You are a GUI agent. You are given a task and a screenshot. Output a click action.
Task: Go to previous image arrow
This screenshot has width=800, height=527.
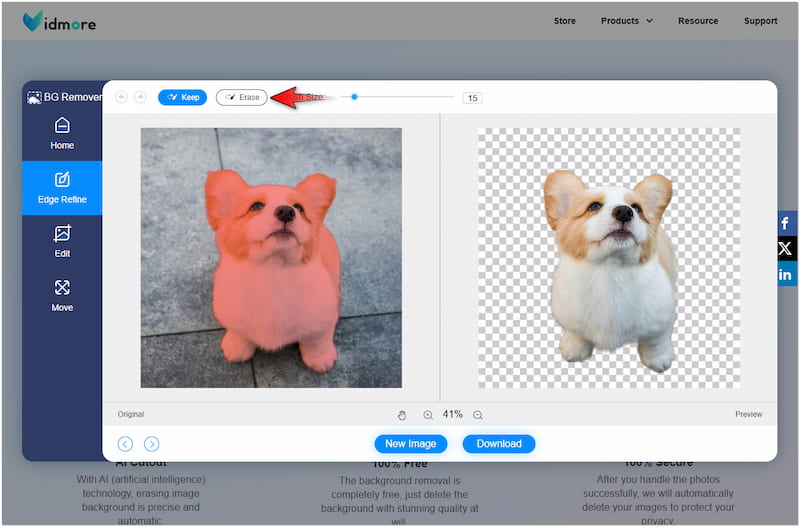point(125,444)
